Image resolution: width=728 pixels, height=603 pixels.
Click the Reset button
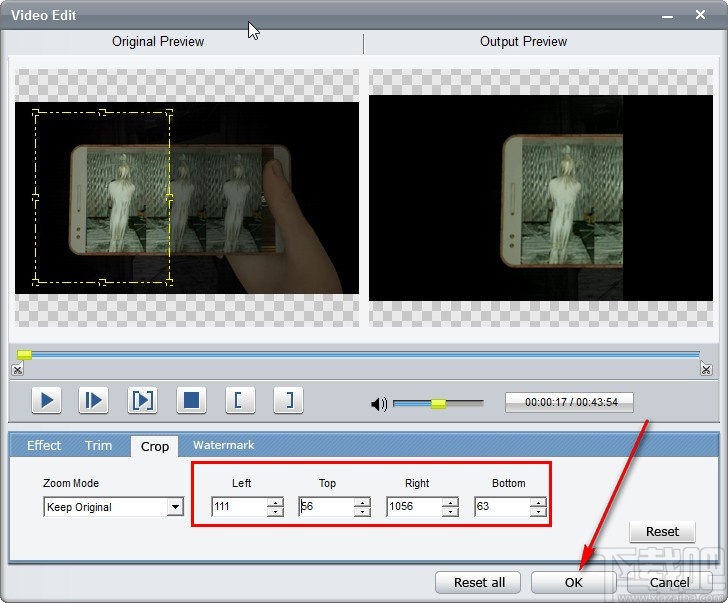pyautogui.click(x=662, y=532)
